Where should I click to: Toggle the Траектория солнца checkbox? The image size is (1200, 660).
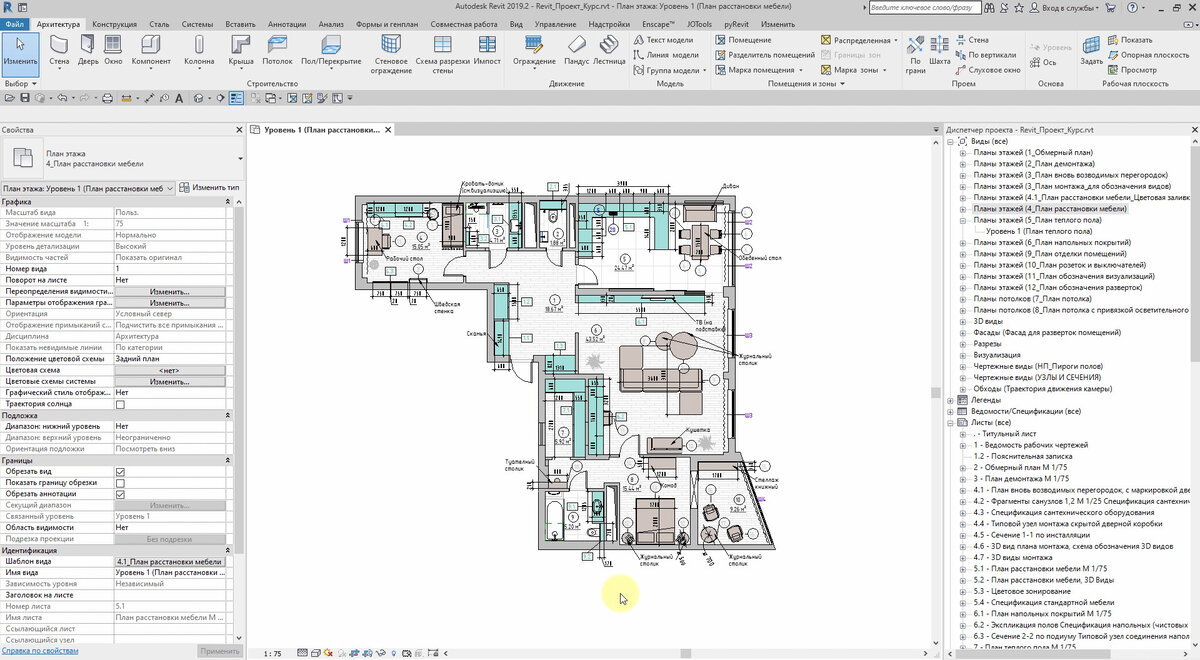120,404
